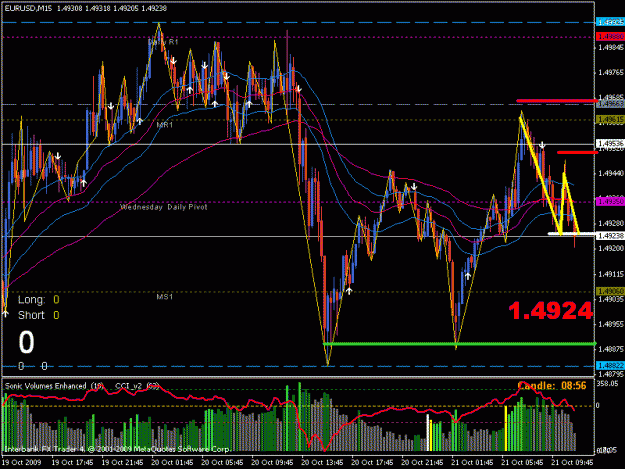Click the 1.49200 price axis value
This screenshot has height=469, width=625.
pos(611,248)
